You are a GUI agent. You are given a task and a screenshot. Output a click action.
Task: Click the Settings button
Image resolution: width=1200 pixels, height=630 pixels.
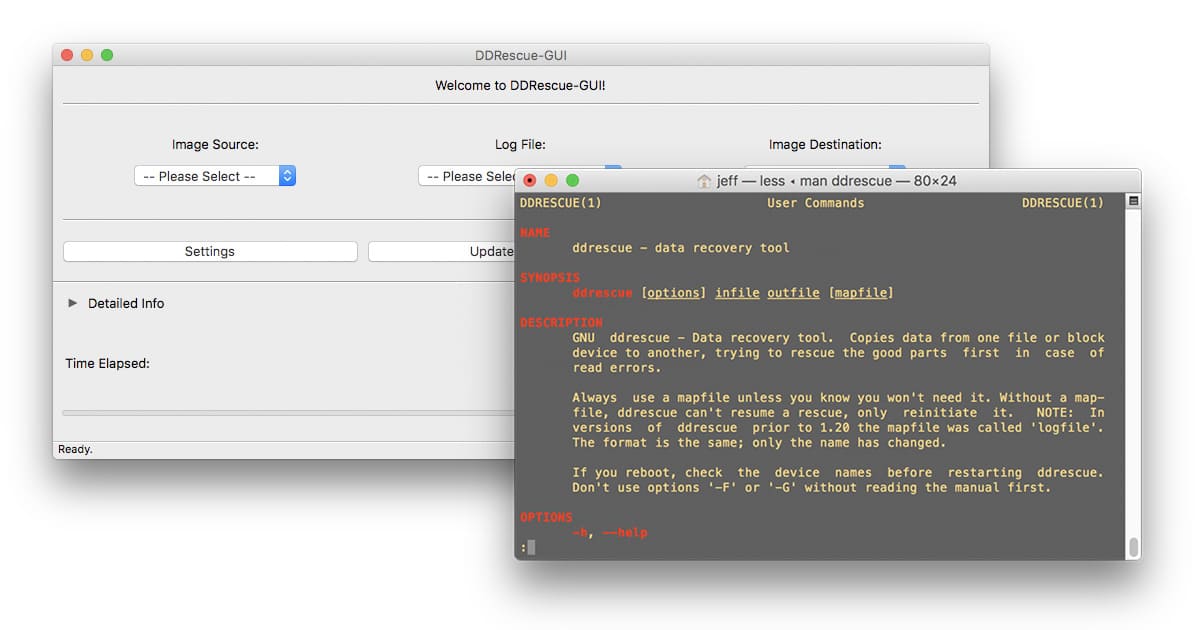pyautogui.click(x=210, y=252)
